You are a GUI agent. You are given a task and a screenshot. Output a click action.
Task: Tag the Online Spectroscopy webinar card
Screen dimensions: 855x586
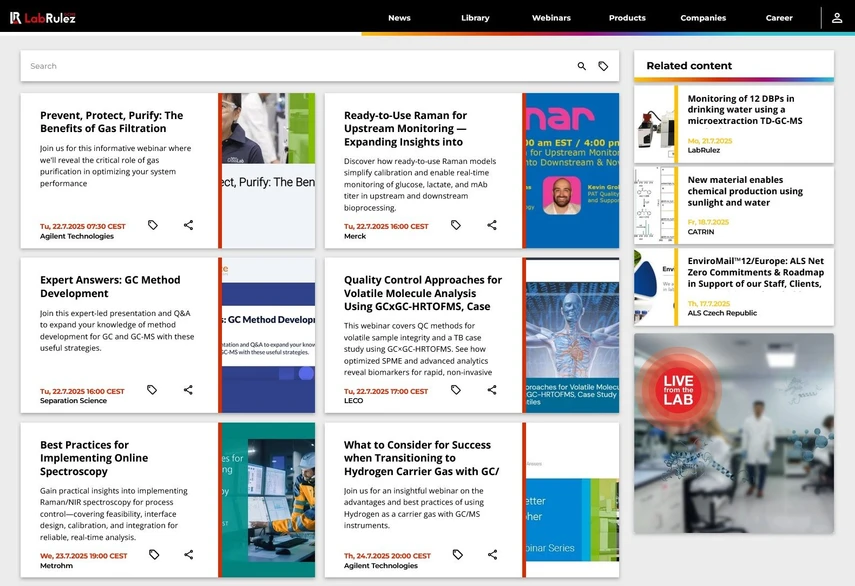coord(154,554)
